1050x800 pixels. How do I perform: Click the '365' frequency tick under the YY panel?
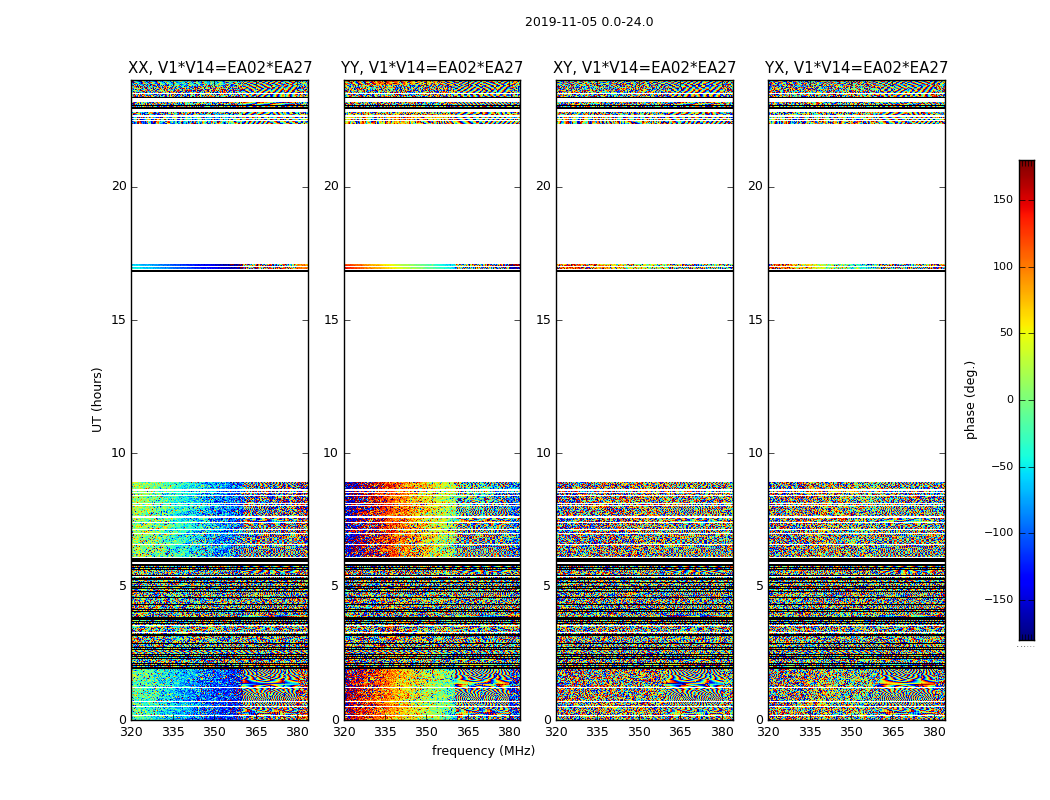tap(468, 732)
